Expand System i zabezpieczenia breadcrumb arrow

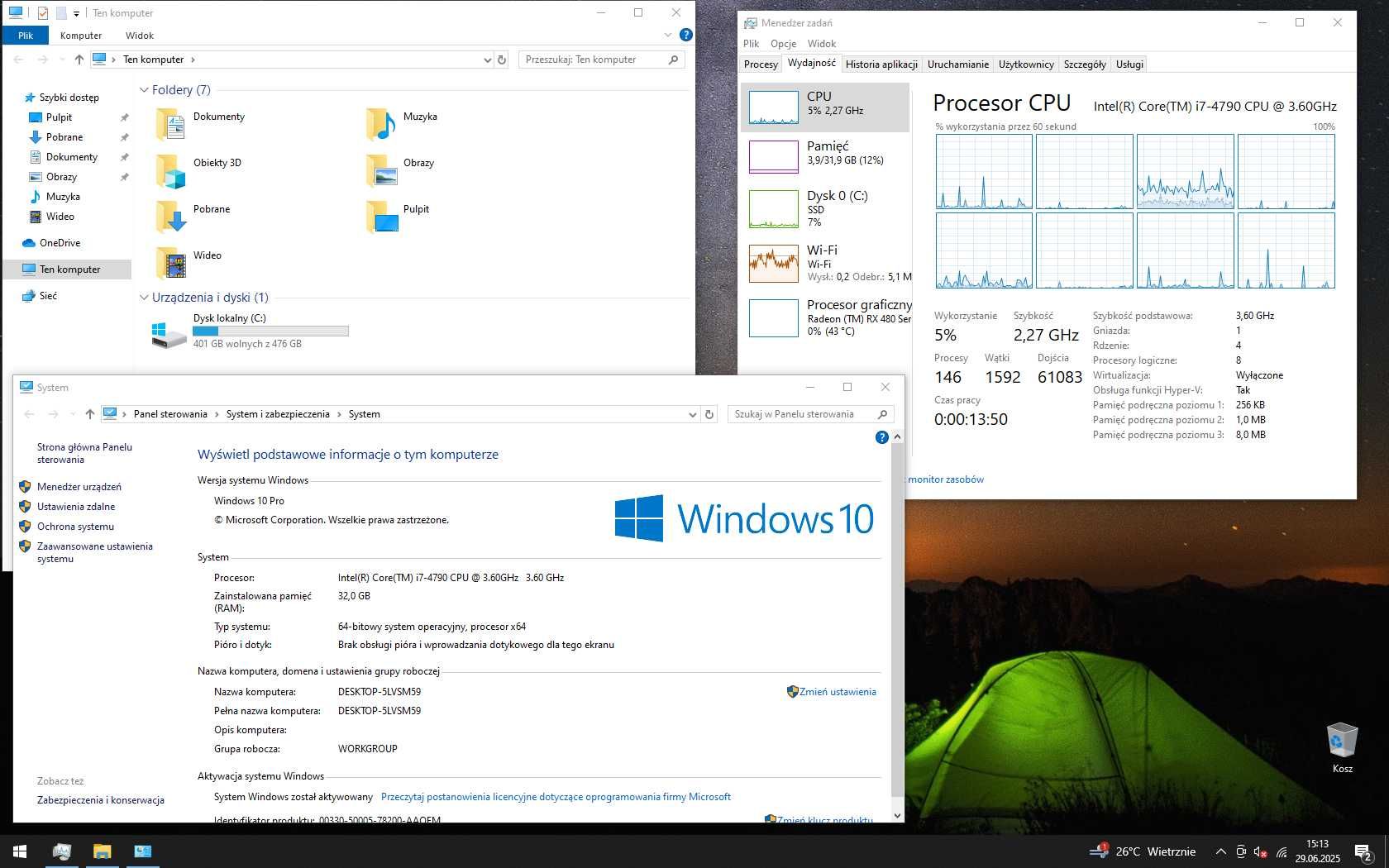click(x=339, y=414)
